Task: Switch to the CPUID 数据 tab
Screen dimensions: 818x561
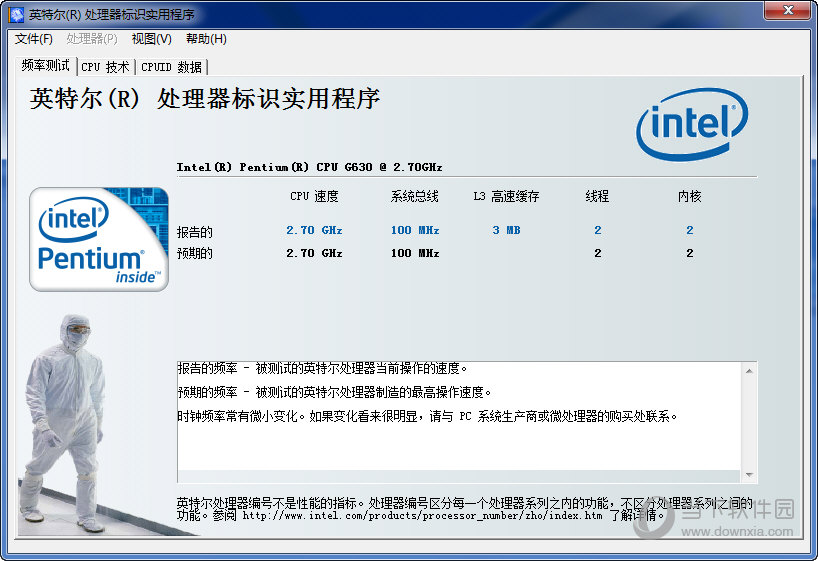Action: click(x=171, y=67)
